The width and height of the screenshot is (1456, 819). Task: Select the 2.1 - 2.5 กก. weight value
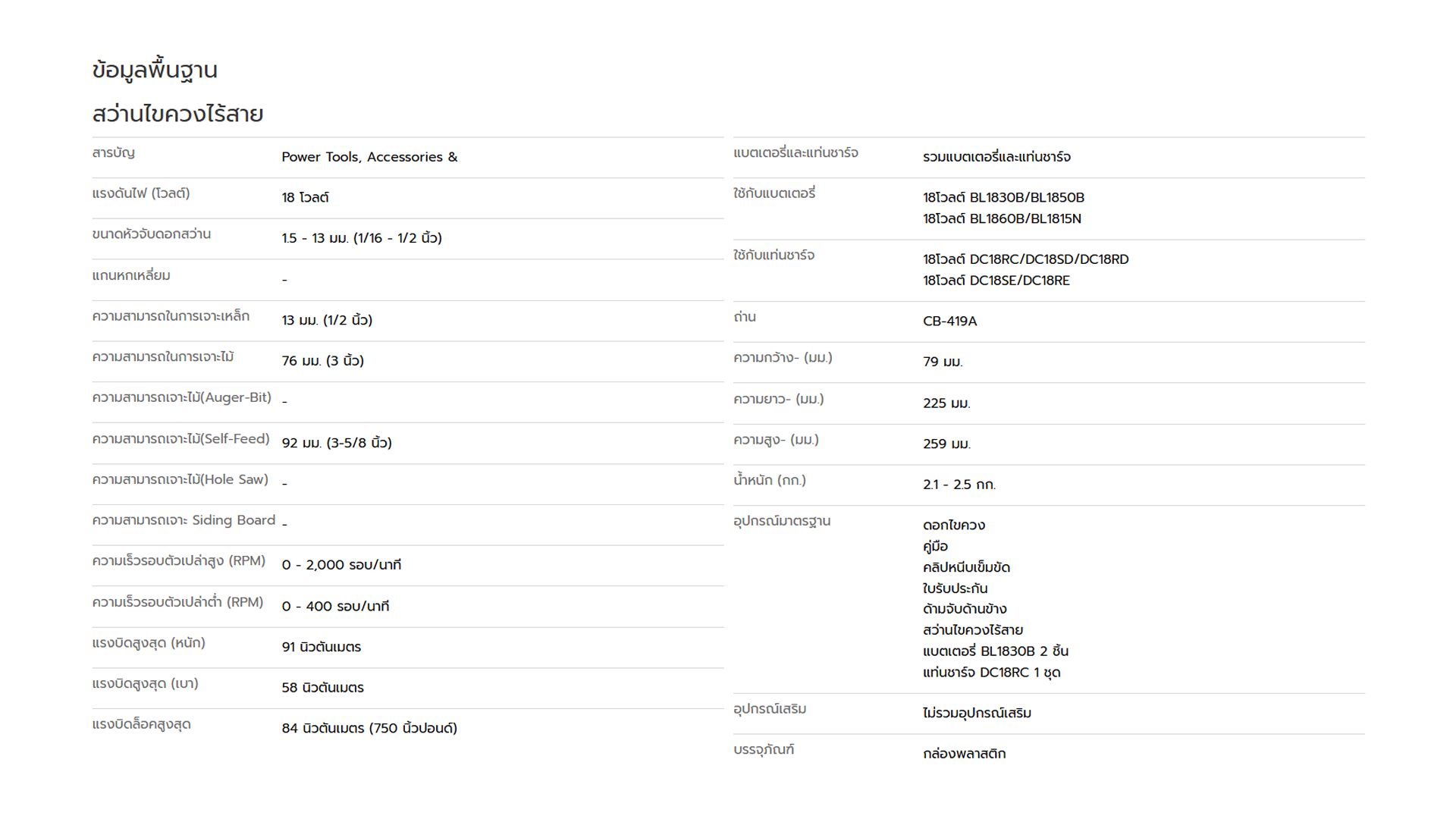(x=959, y=485)
